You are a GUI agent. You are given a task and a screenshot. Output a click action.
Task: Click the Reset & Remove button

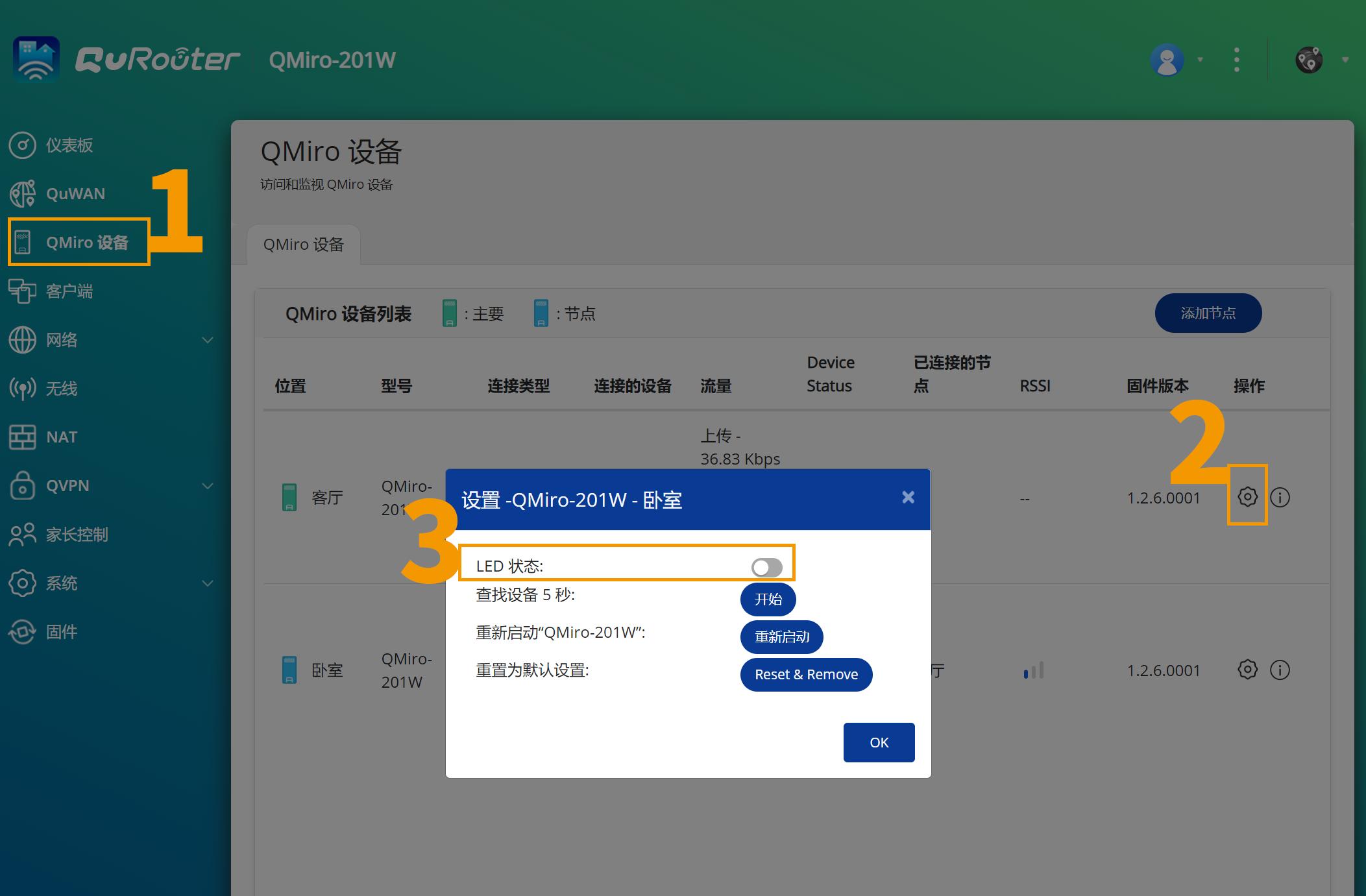[806, 674]
